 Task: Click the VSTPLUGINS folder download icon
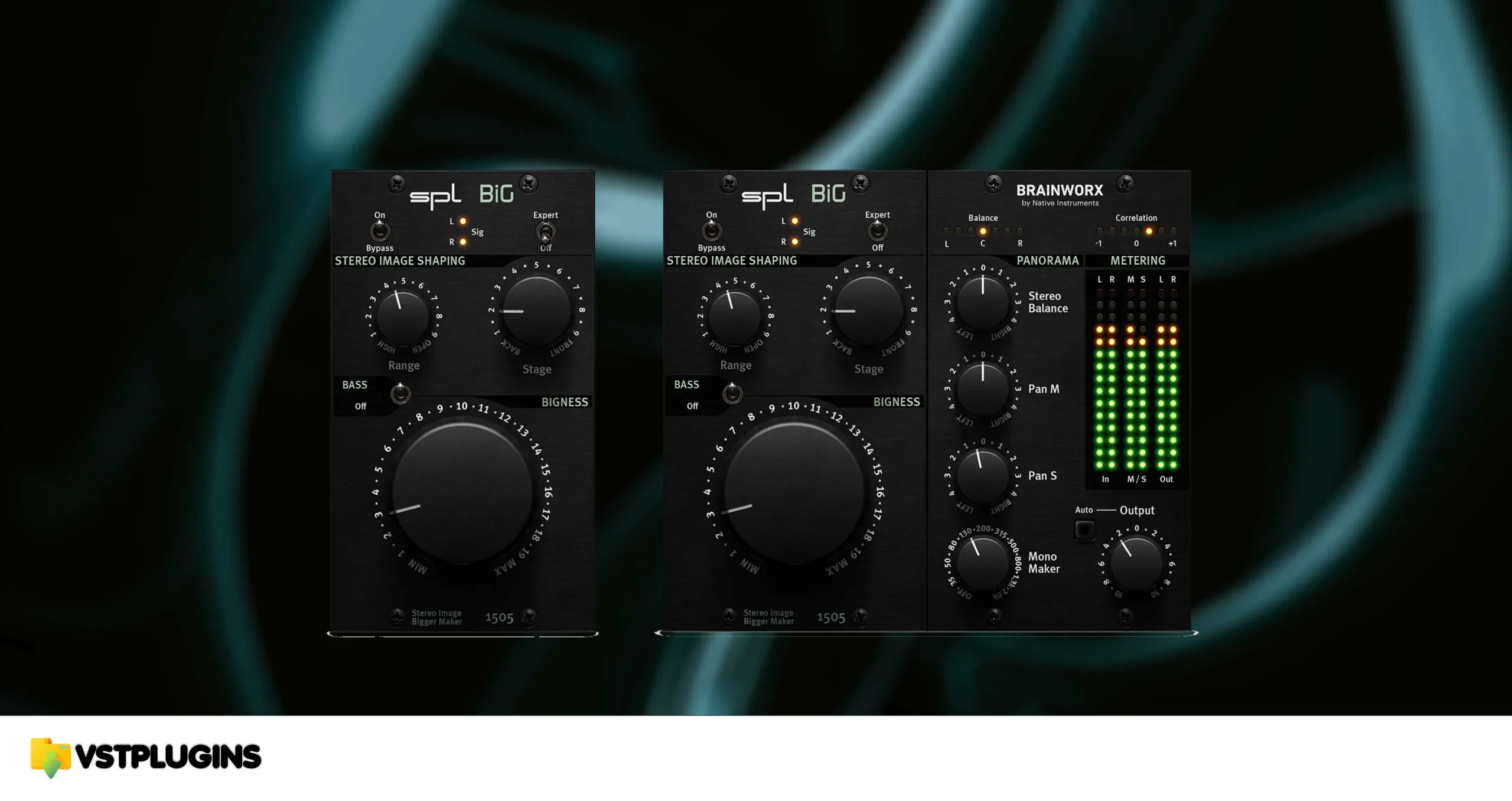[51, 757]
